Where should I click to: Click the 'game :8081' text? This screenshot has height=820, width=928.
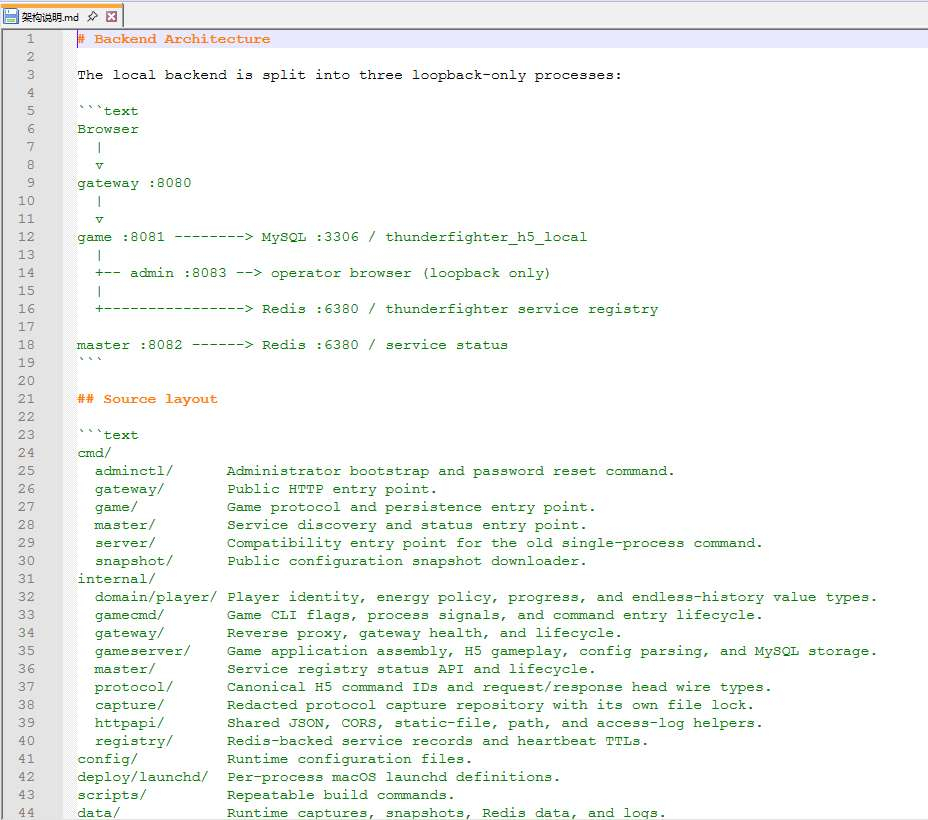point(121,237)
